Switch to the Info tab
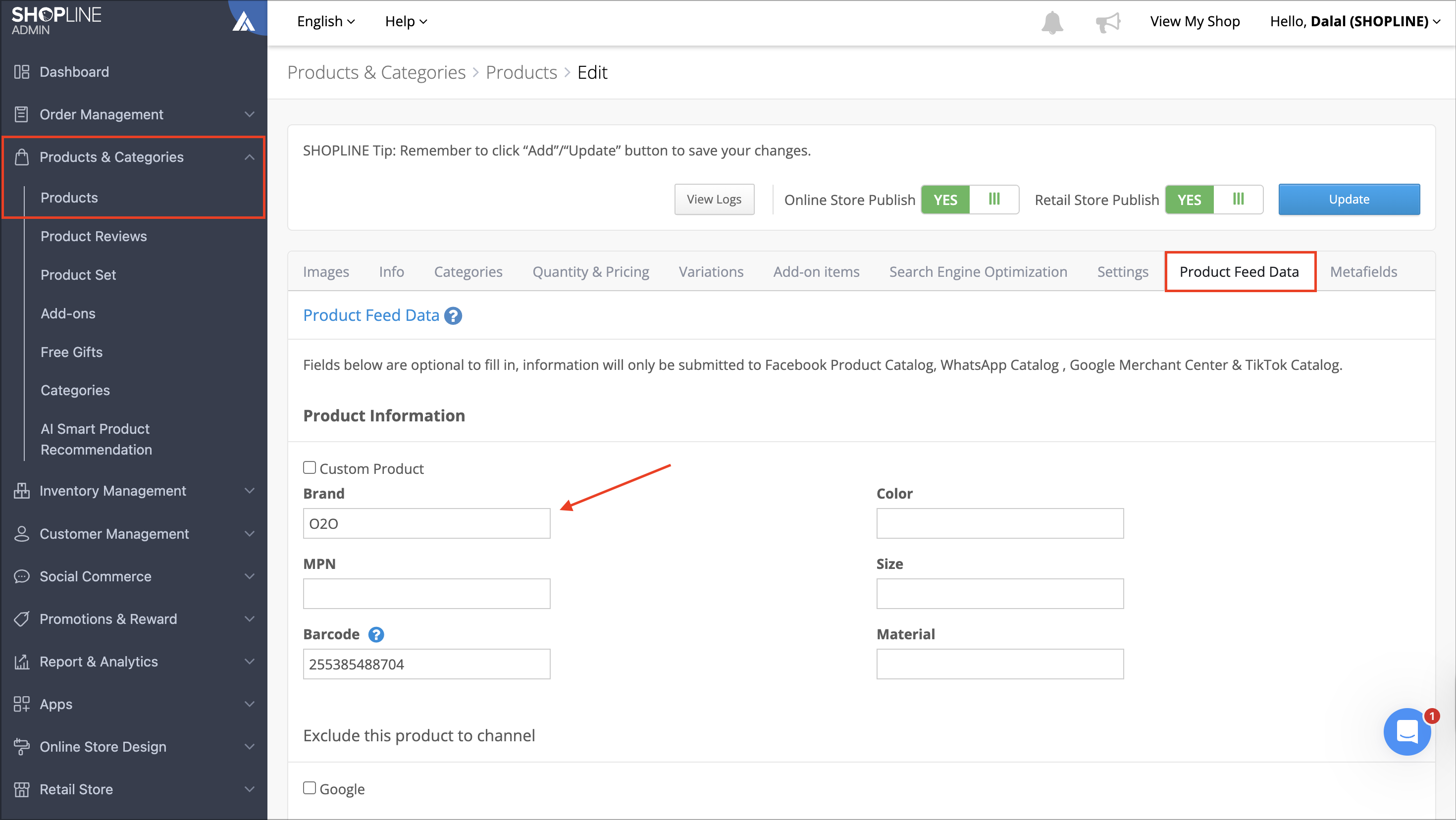 pos(392,272)
